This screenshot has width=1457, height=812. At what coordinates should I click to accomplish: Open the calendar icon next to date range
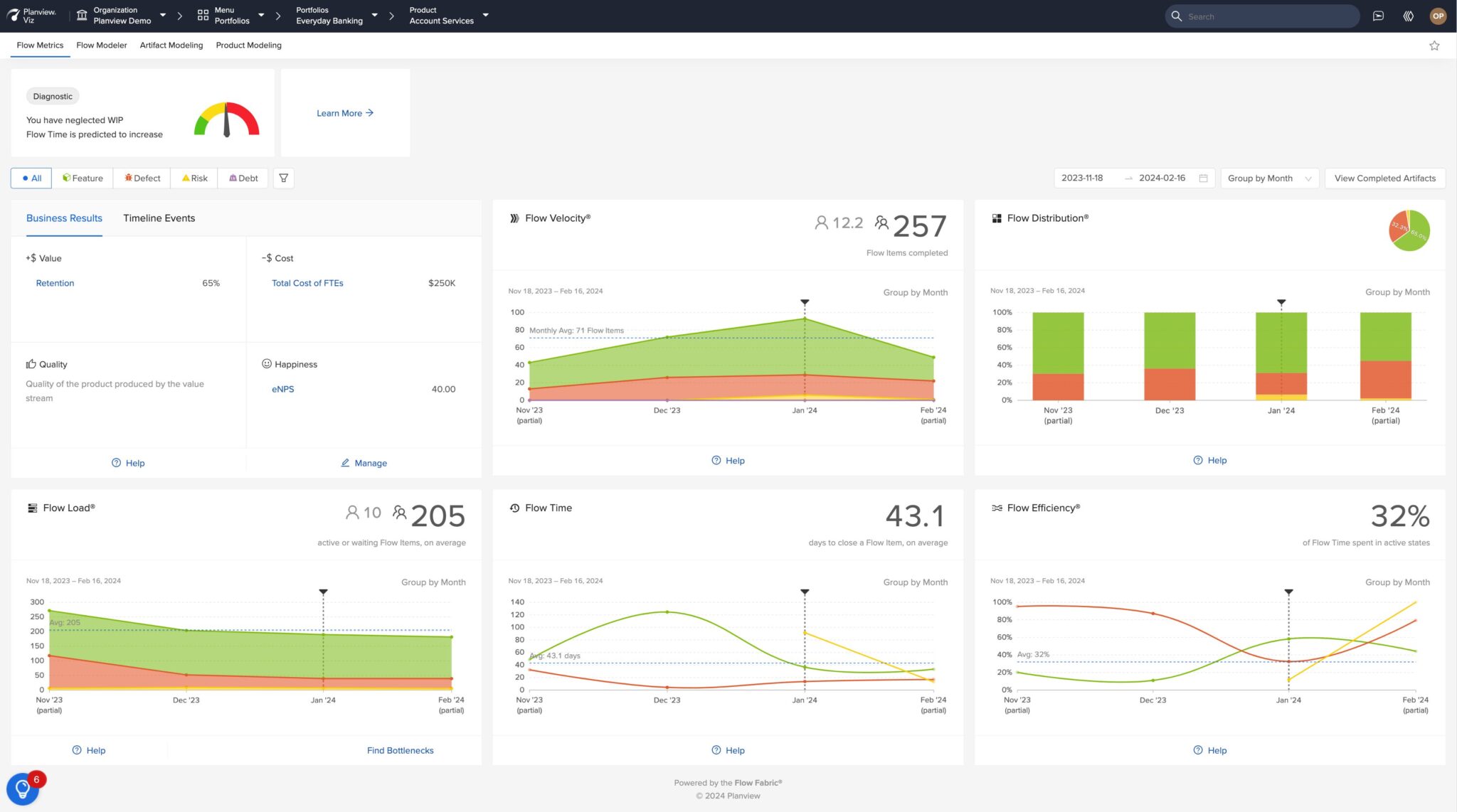tap(1202, 178)
